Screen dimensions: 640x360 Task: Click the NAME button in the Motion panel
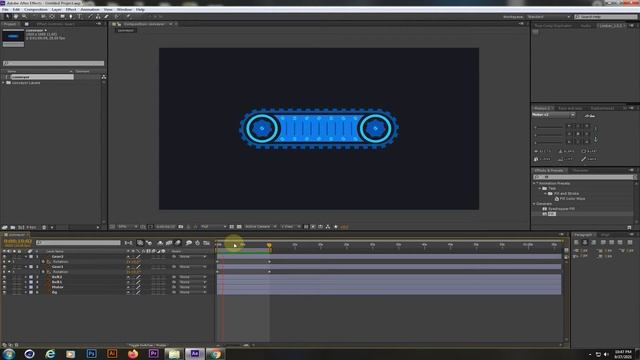(590, 159)
